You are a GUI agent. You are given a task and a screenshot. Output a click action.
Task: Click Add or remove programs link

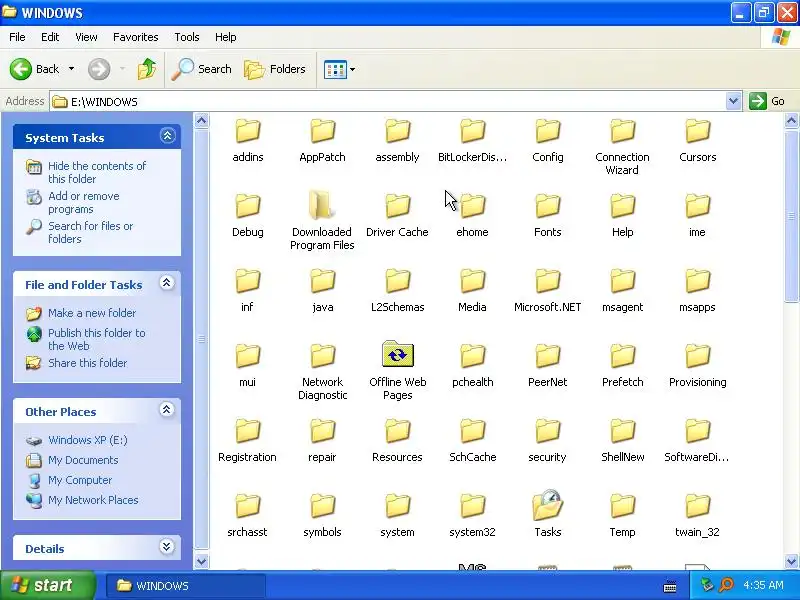point(84,203)
